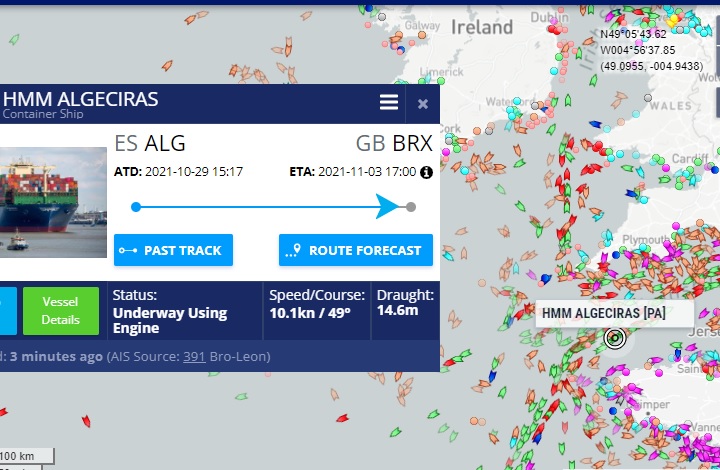720x470 pixels.
Task: Click the ETA info icon
Action: pos(426,172)
